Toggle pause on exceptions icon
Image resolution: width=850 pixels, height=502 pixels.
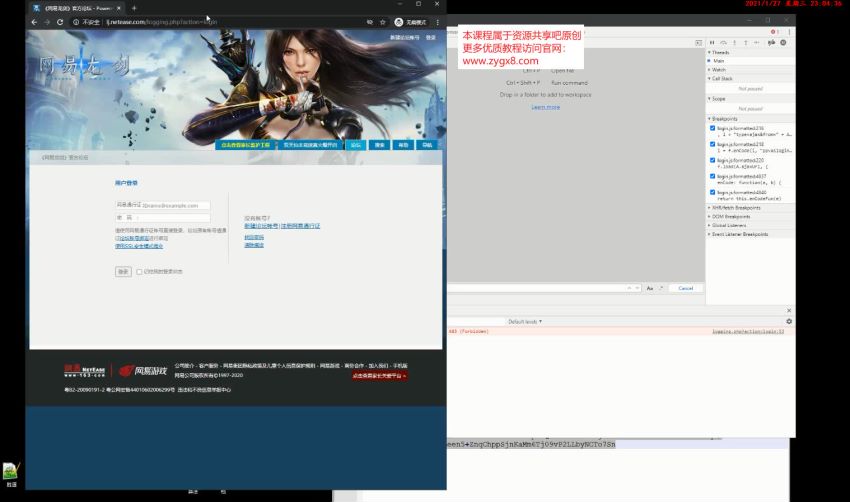tap(783, 42)
